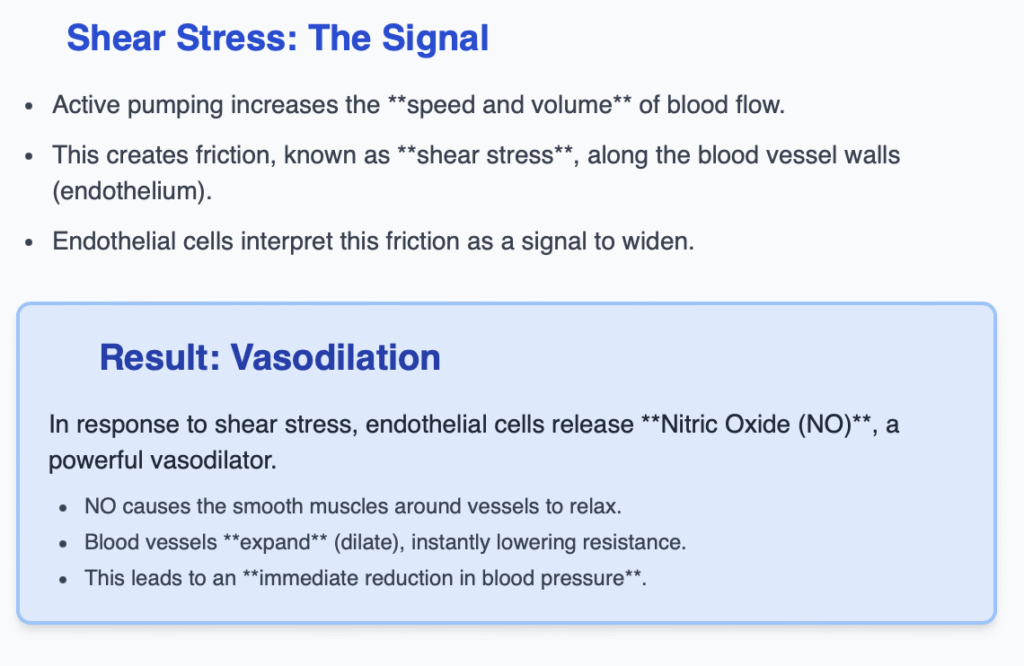Viewport: 1024px width, 666px height.
Task: Click the word "(endothelium)"
Action: tap(132, 190)
